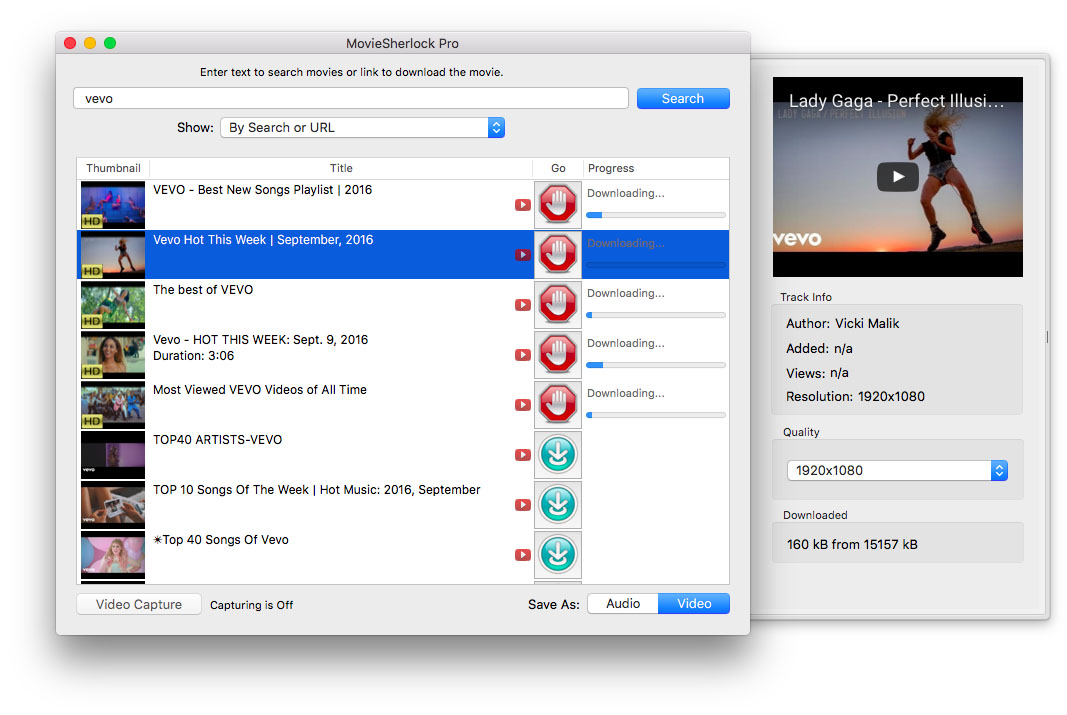Select thumbnail of VEVO Best New Songs Playlist
The height and width of the screenshot is (715, 1067).
point(113,204)
